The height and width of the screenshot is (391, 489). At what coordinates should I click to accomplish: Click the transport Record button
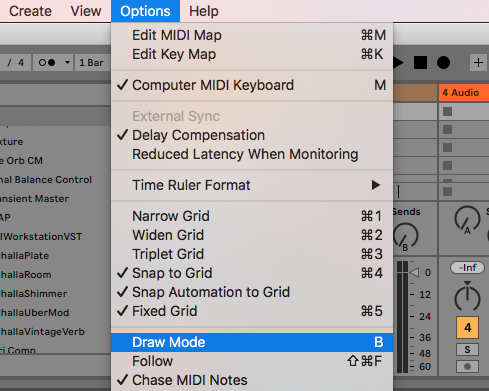pos(443,63)
